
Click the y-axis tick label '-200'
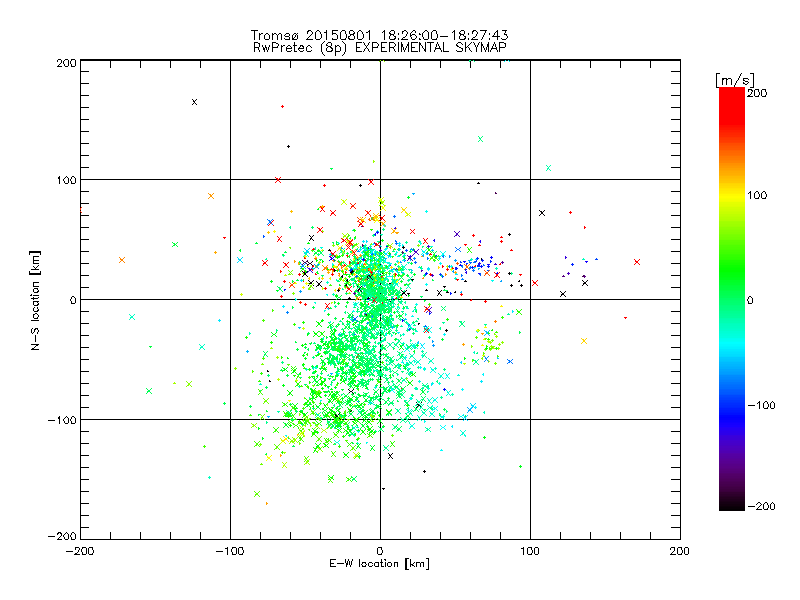[x=62, y=536]
